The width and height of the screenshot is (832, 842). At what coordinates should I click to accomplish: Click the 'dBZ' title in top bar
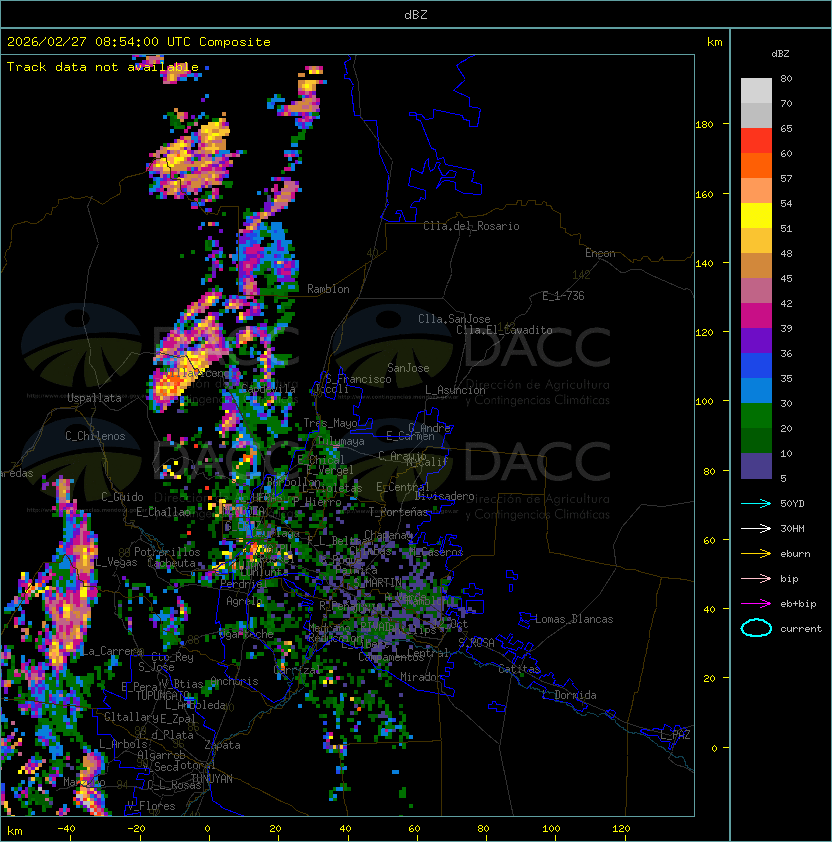click(416, 14)
